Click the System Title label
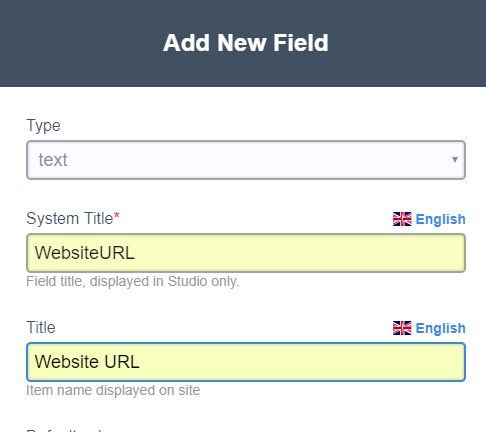Image resolution: width=486 pixels, height=432 pixels. (70, 219)
